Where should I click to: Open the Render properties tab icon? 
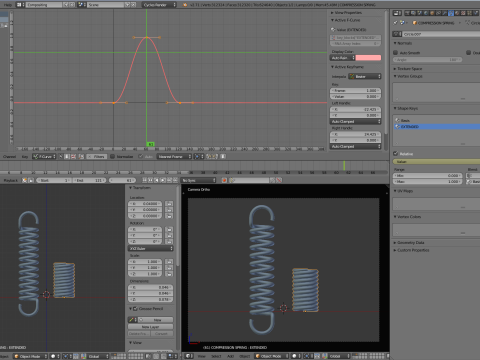(x=407, y=13)
